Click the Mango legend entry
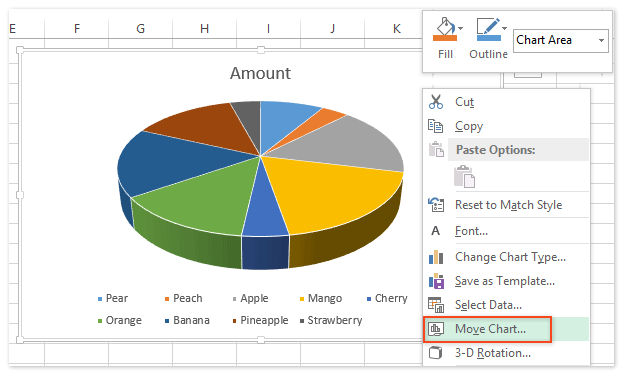 click(321, 298)
